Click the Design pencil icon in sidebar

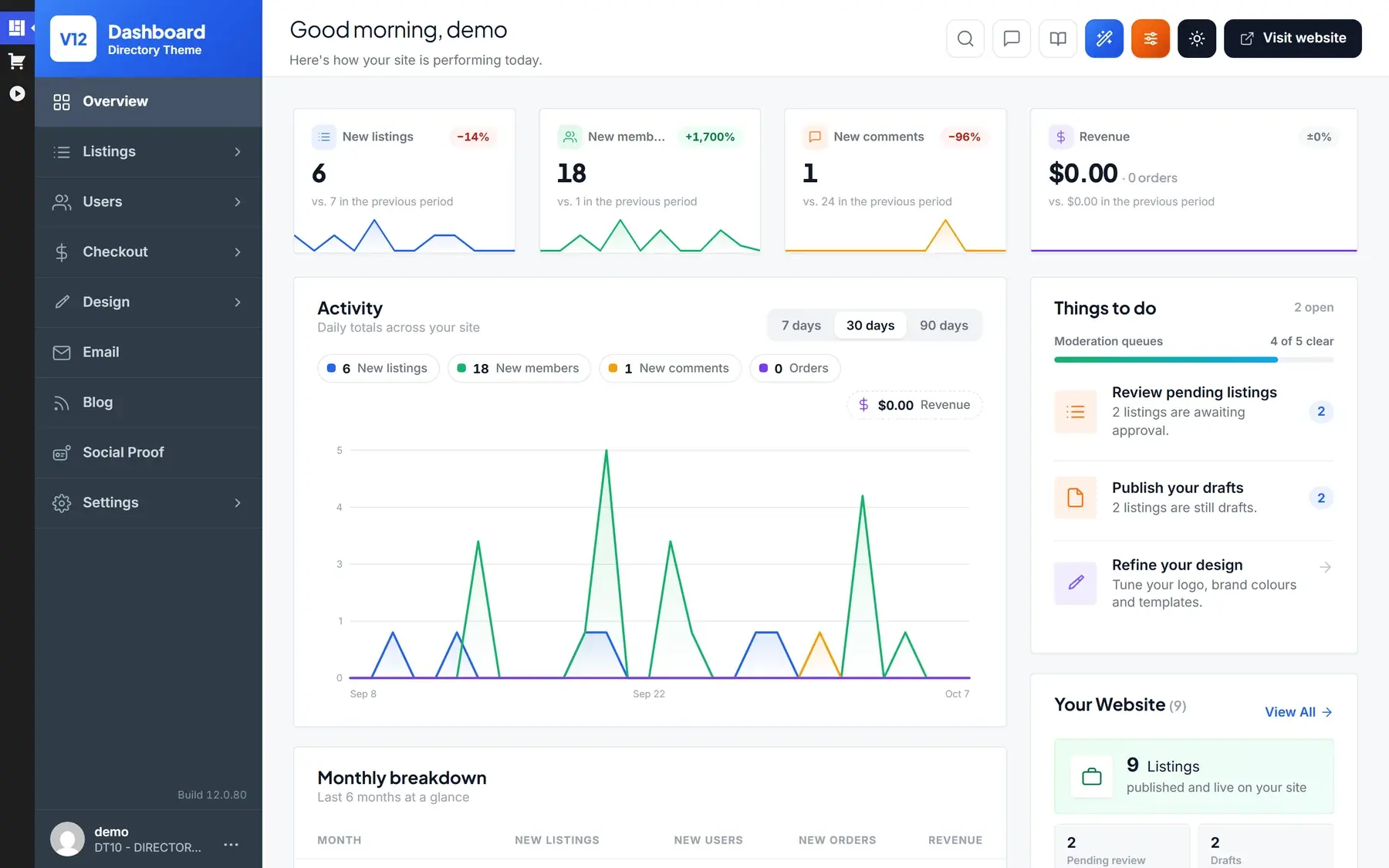click(x=62, y=302)
